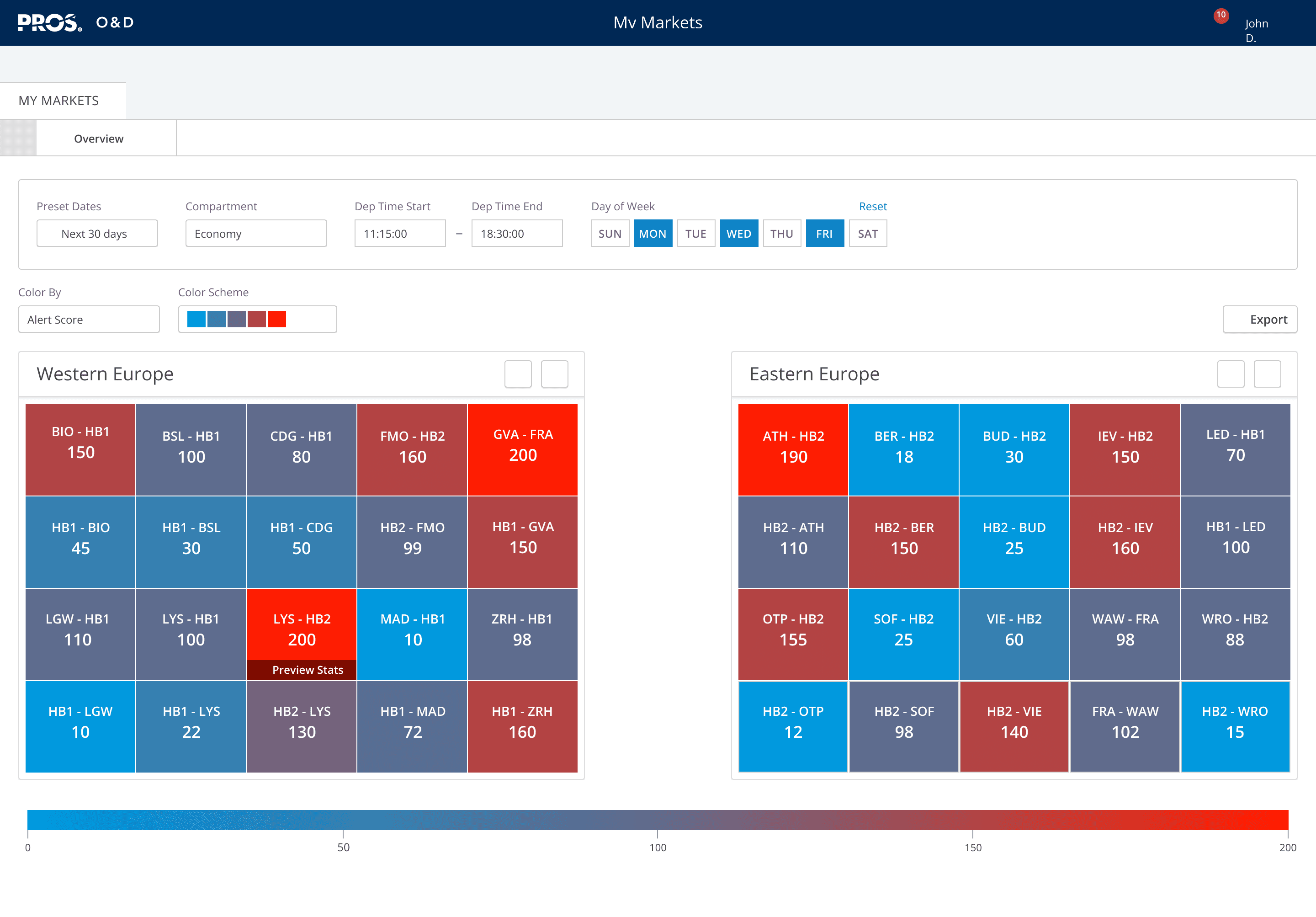Toggle the THU day of week

click(781, 234)
